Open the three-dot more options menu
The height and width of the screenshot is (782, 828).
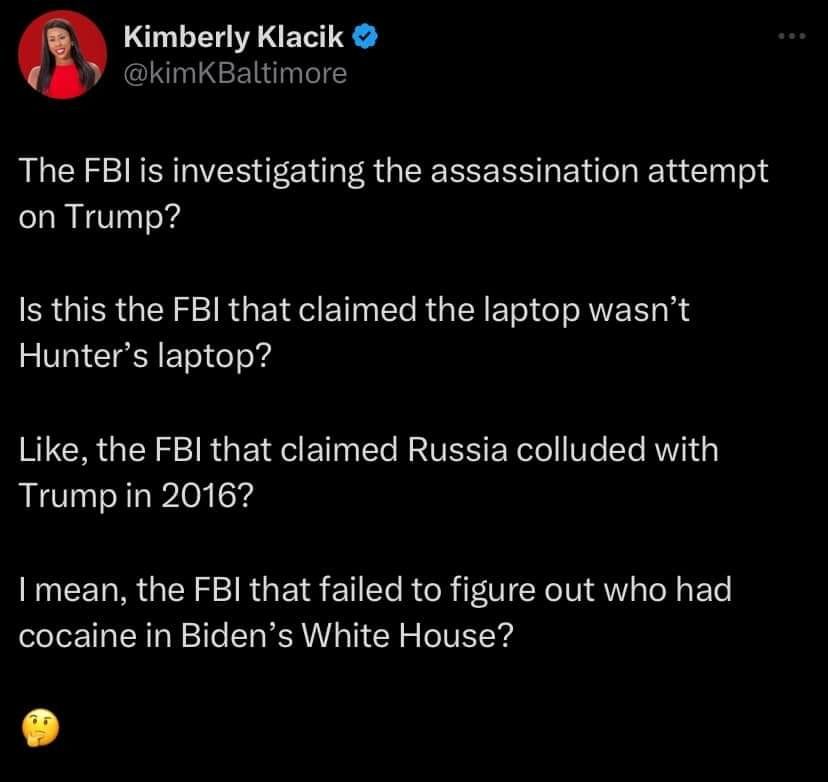(x=793, y=37)
